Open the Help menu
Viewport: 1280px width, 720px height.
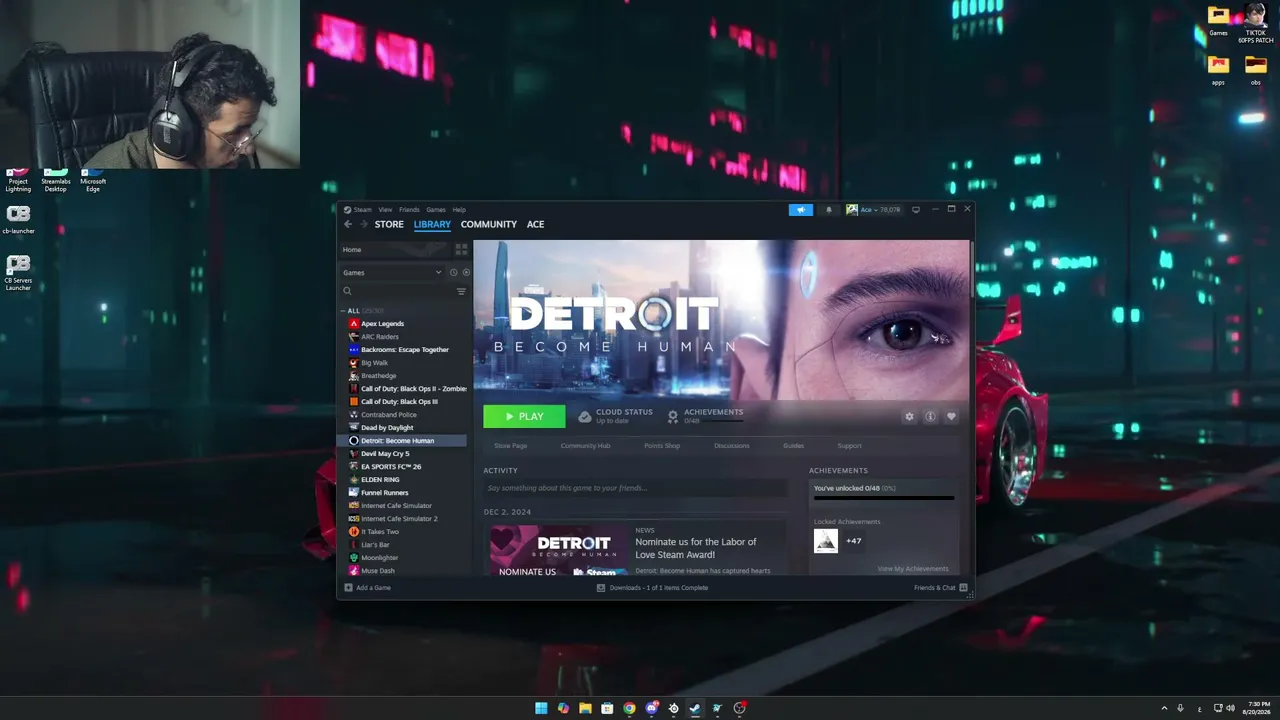pyautogui.click(x=459, y=210)
